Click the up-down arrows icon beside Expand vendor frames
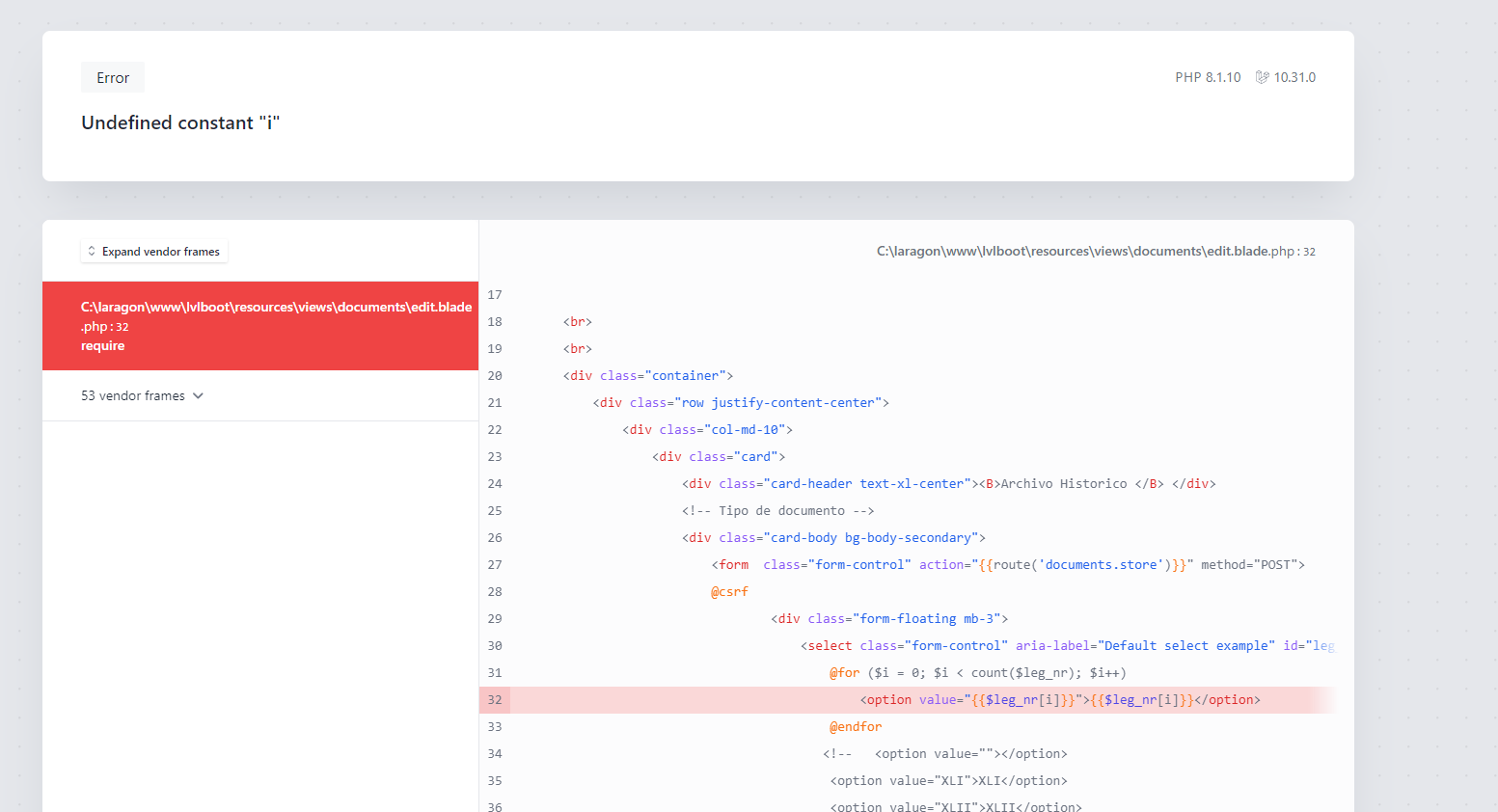 [x=92, y=252]
